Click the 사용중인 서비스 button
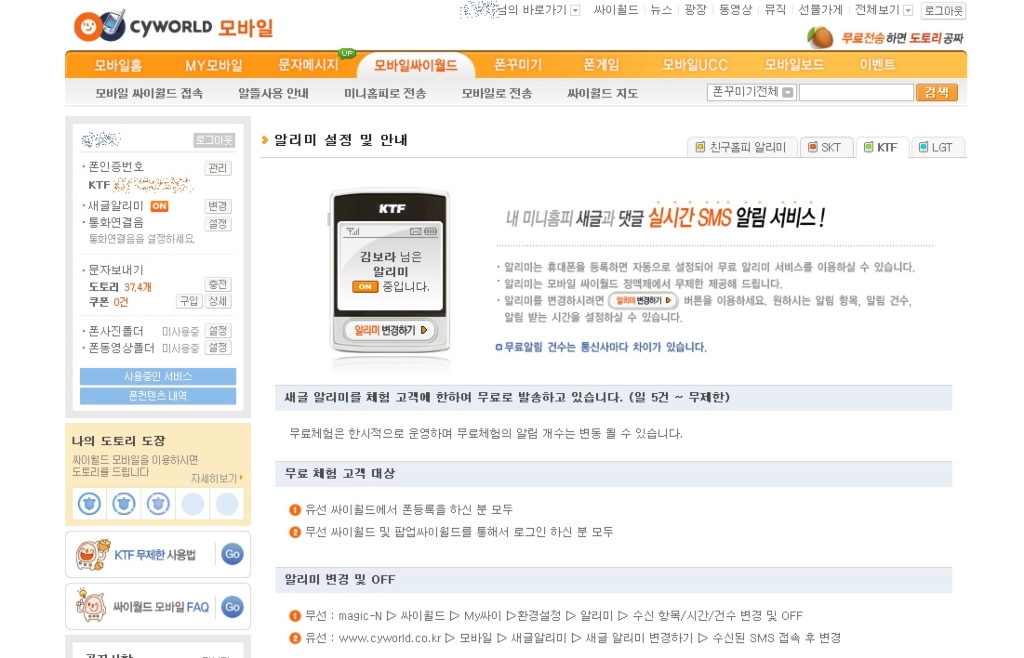The image size is (1024, 658). point(158,376)
